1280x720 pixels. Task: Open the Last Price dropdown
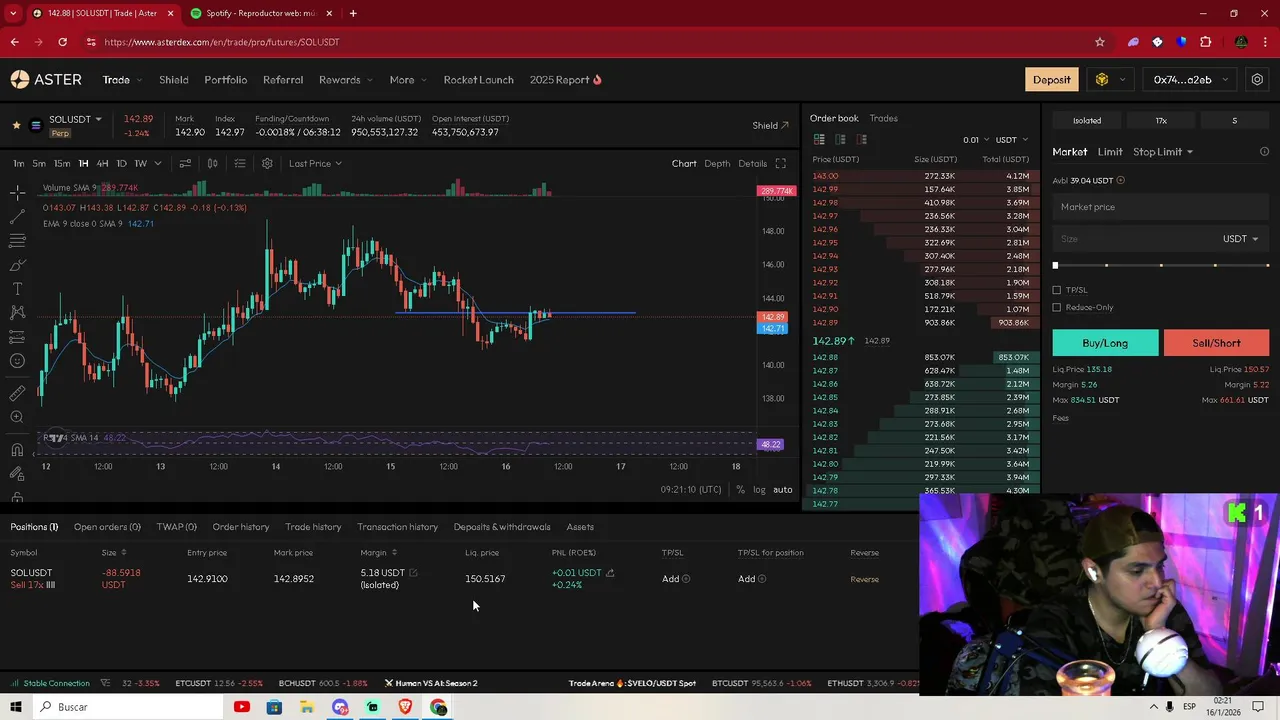(x=315, y=163)
